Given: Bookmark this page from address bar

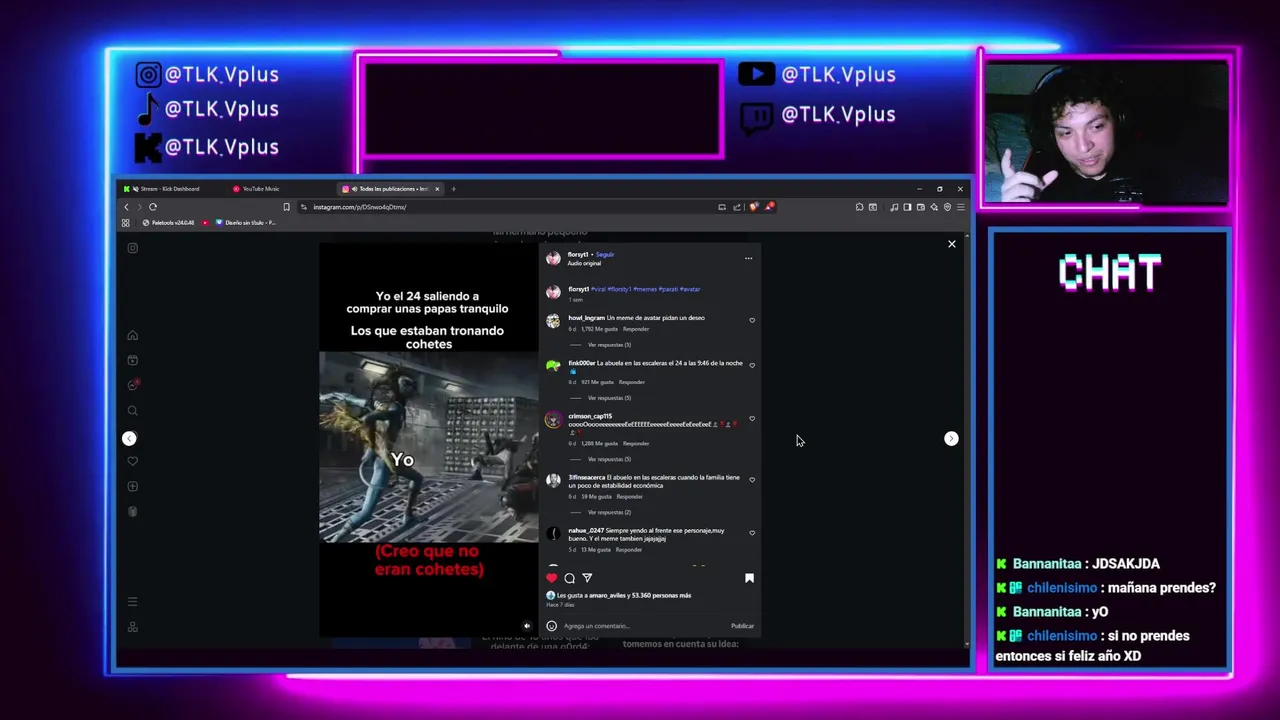Looking at the screenshot, I should pos(286,207).
